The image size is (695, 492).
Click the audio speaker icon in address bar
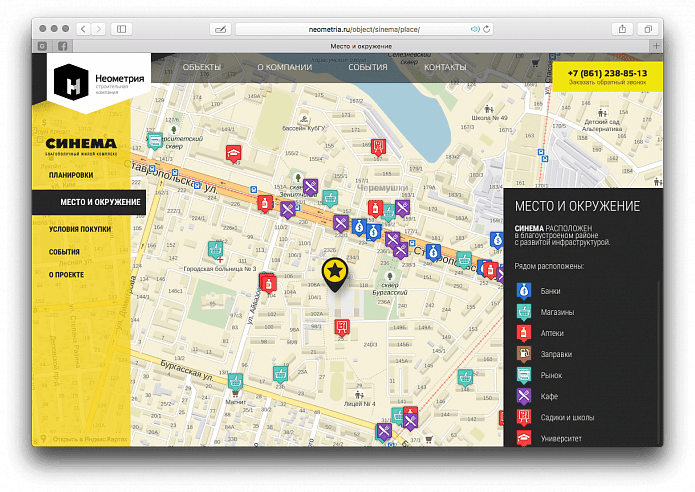(x=475, y=29)
